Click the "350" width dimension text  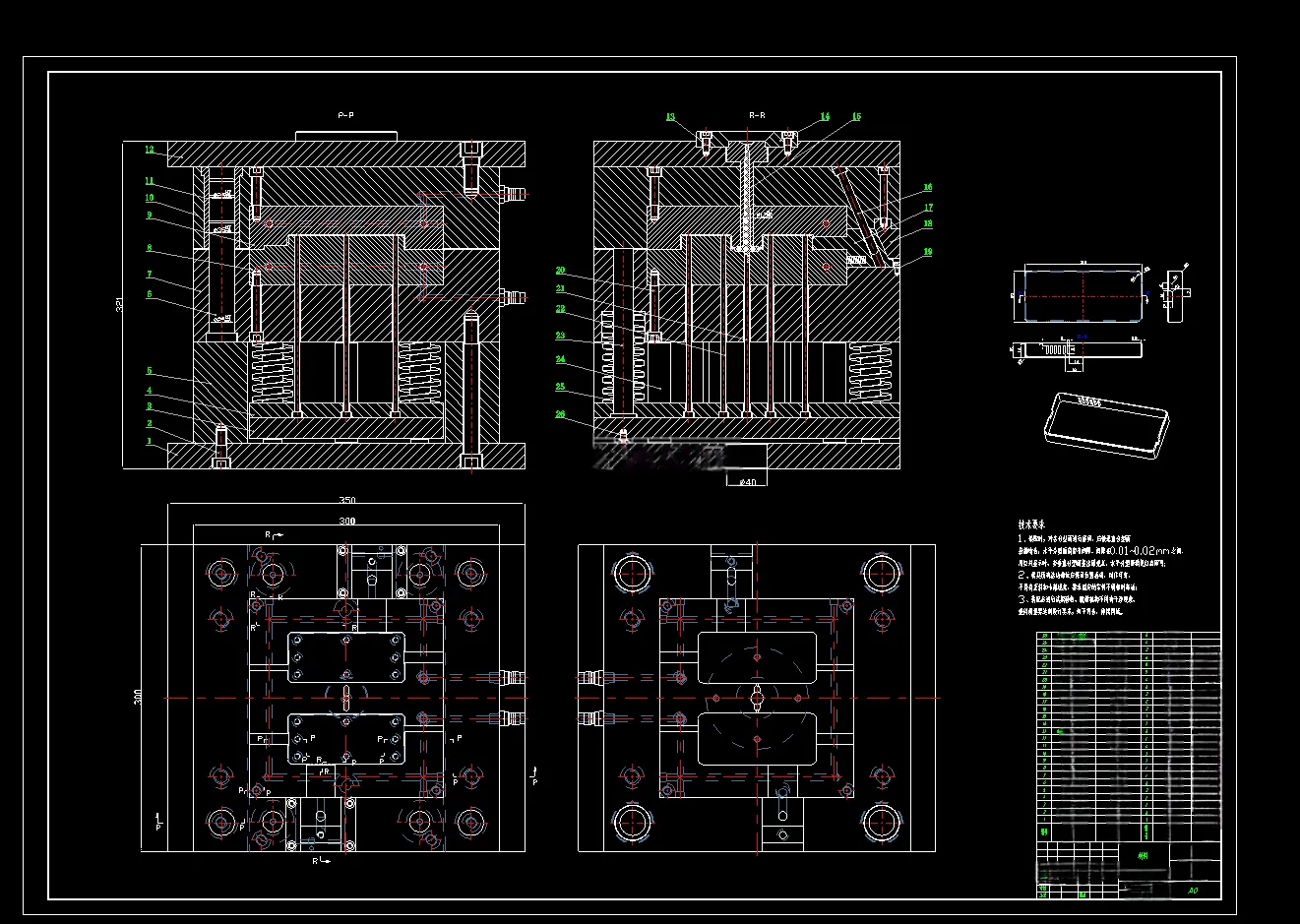(x=347, y=501)
